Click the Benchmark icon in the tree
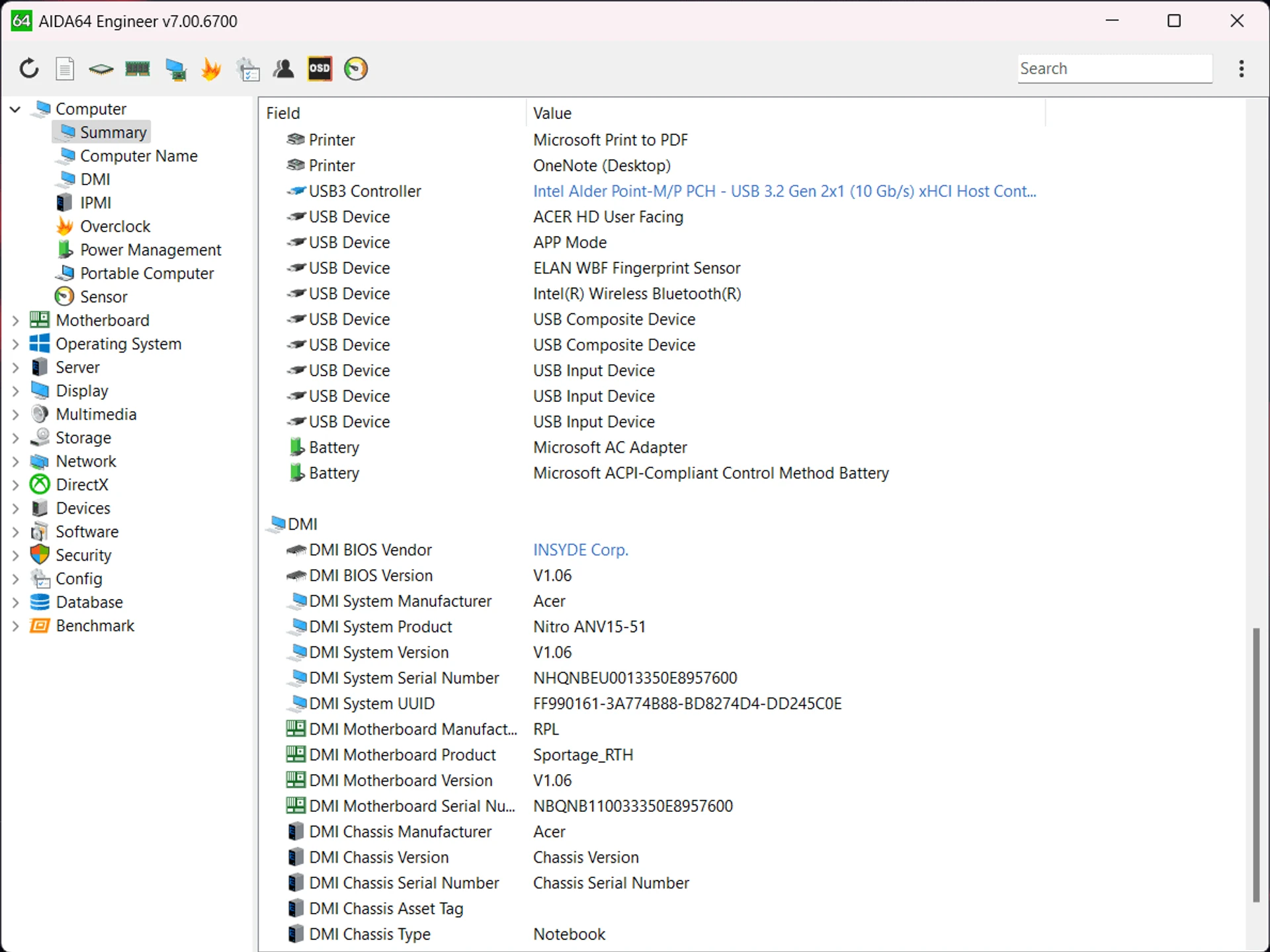Image resolution: width=1270 pixels, height=952 pixels. coord(40,625)
